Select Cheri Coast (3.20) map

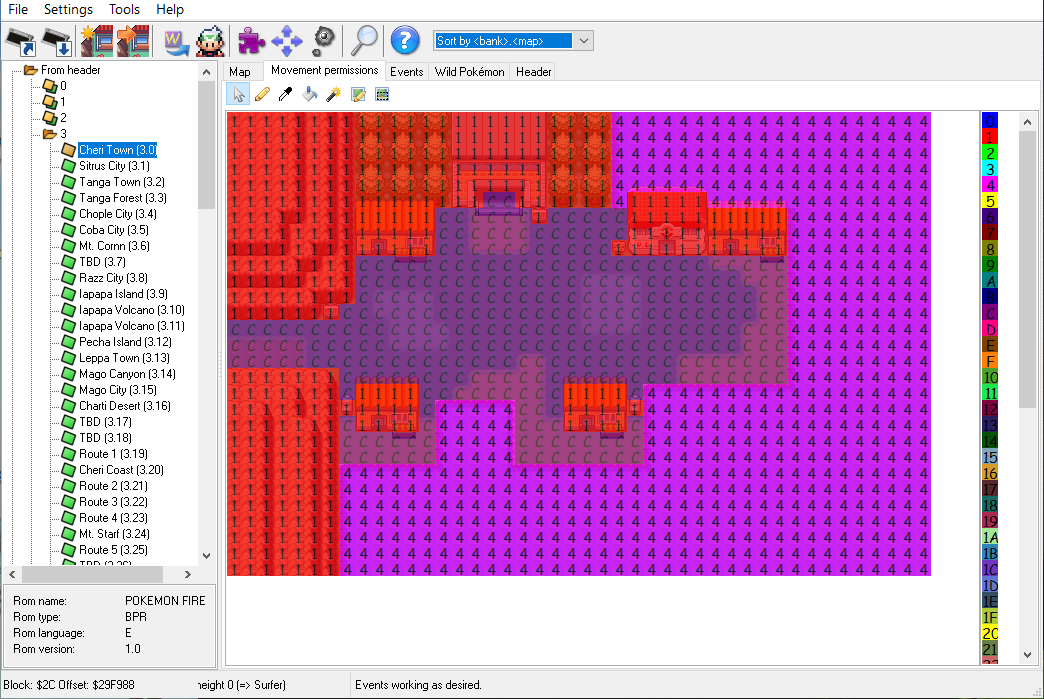(x=121, y=469)
